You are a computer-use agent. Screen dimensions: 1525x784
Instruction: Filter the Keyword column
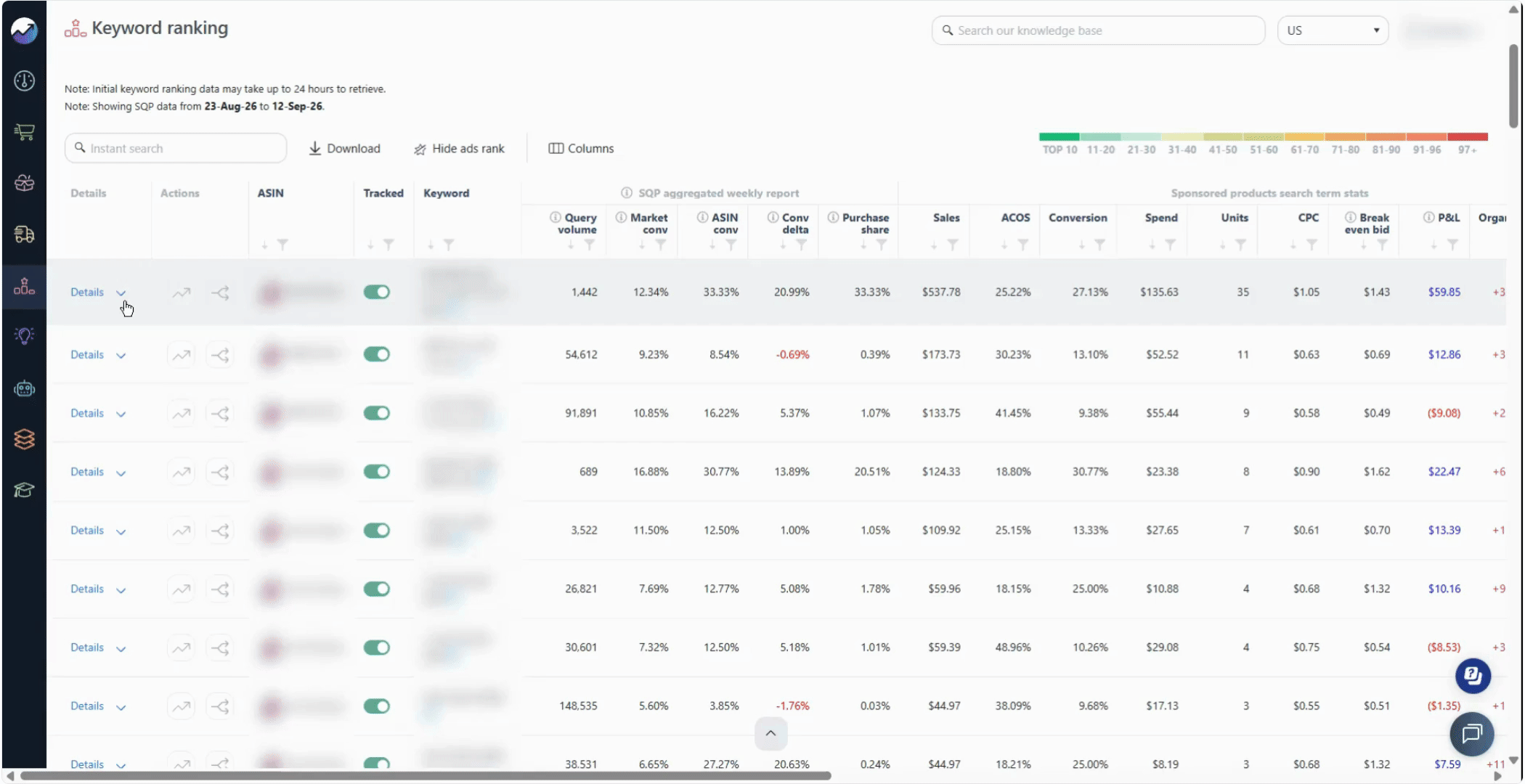(x=450, y=245)
